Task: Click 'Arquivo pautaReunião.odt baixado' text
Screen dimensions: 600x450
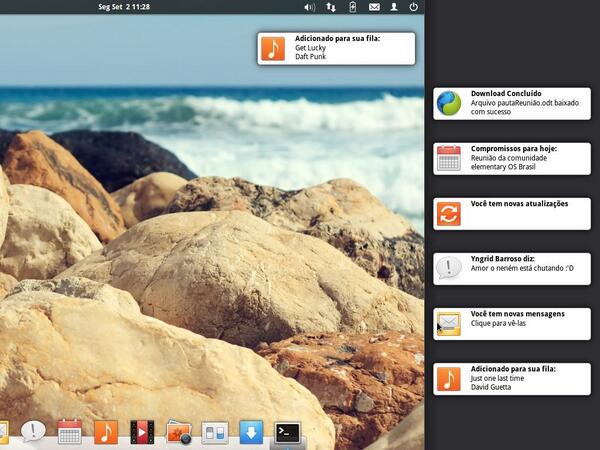Action: (525, 103)
